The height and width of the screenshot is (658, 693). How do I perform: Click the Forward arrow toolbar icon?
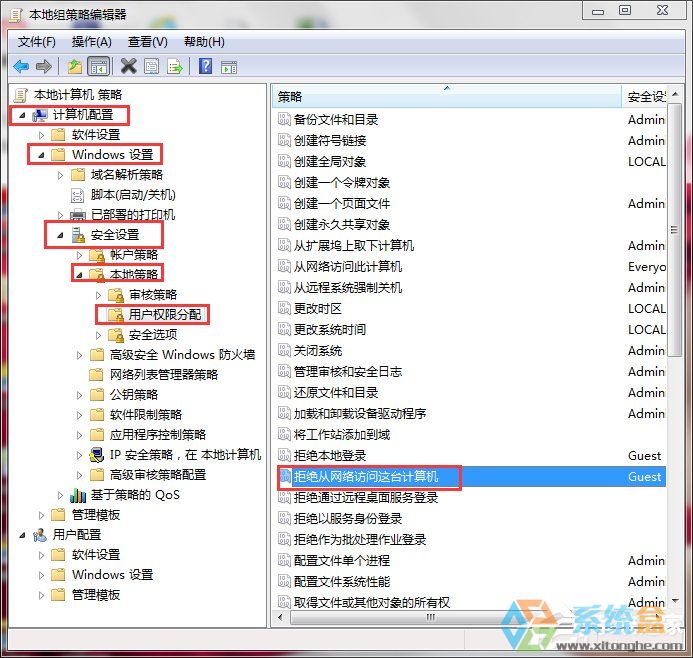(x=44, y=67)
